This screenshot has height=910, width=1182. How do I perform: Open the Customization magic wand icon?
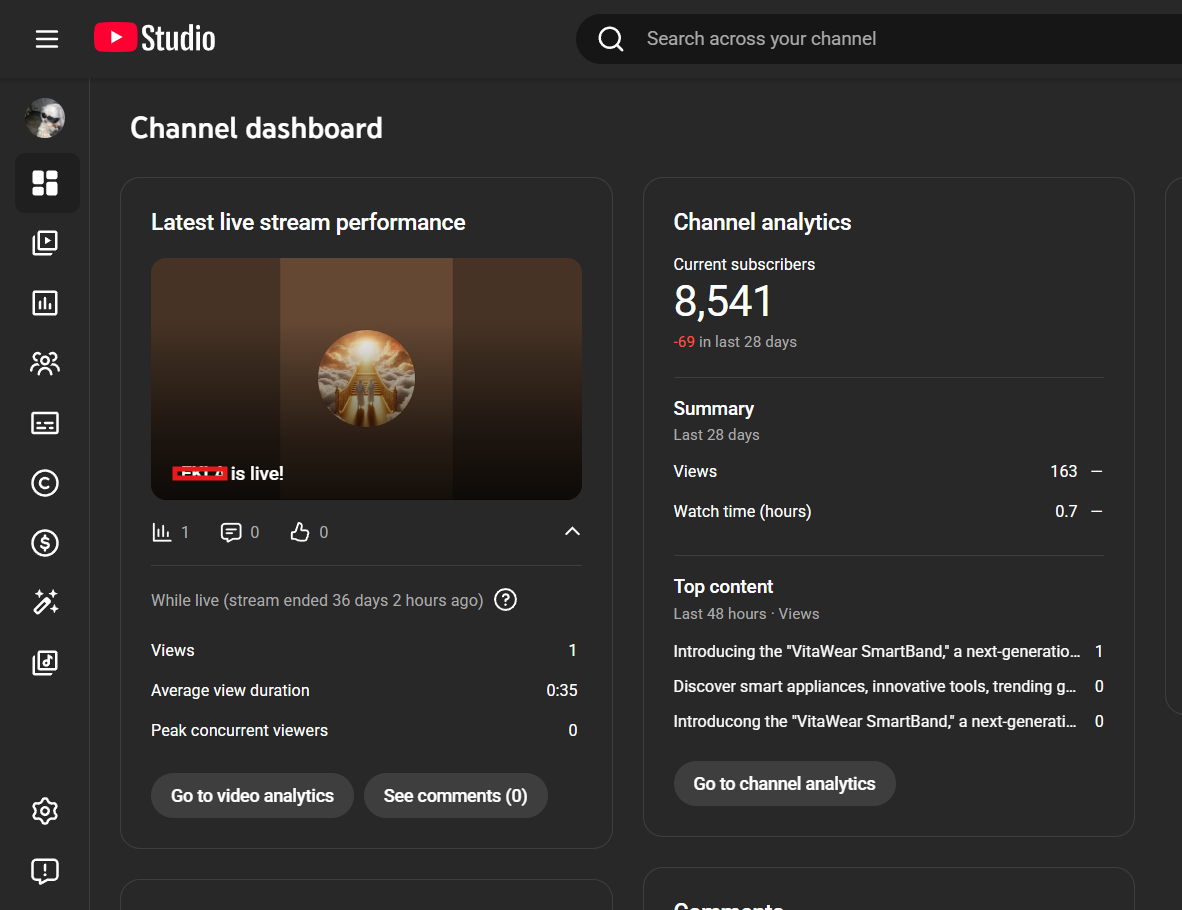click(45, 602)
